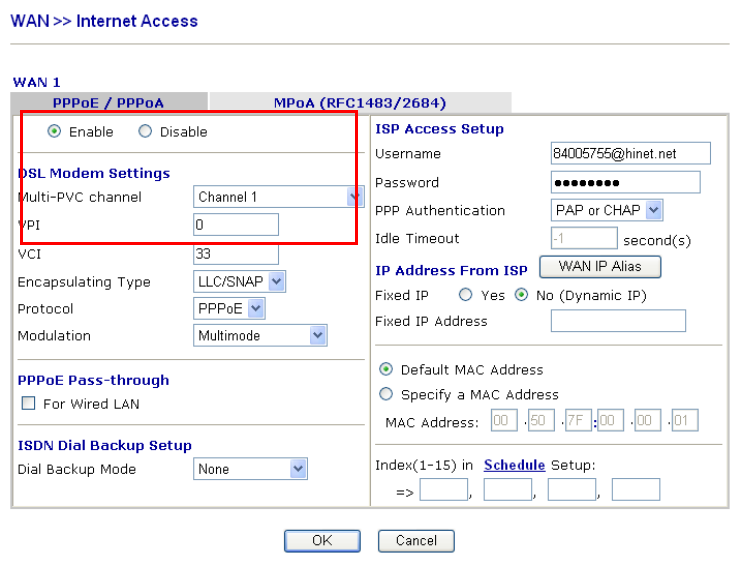Expand the Encapsulating Type dropdown

240,282
